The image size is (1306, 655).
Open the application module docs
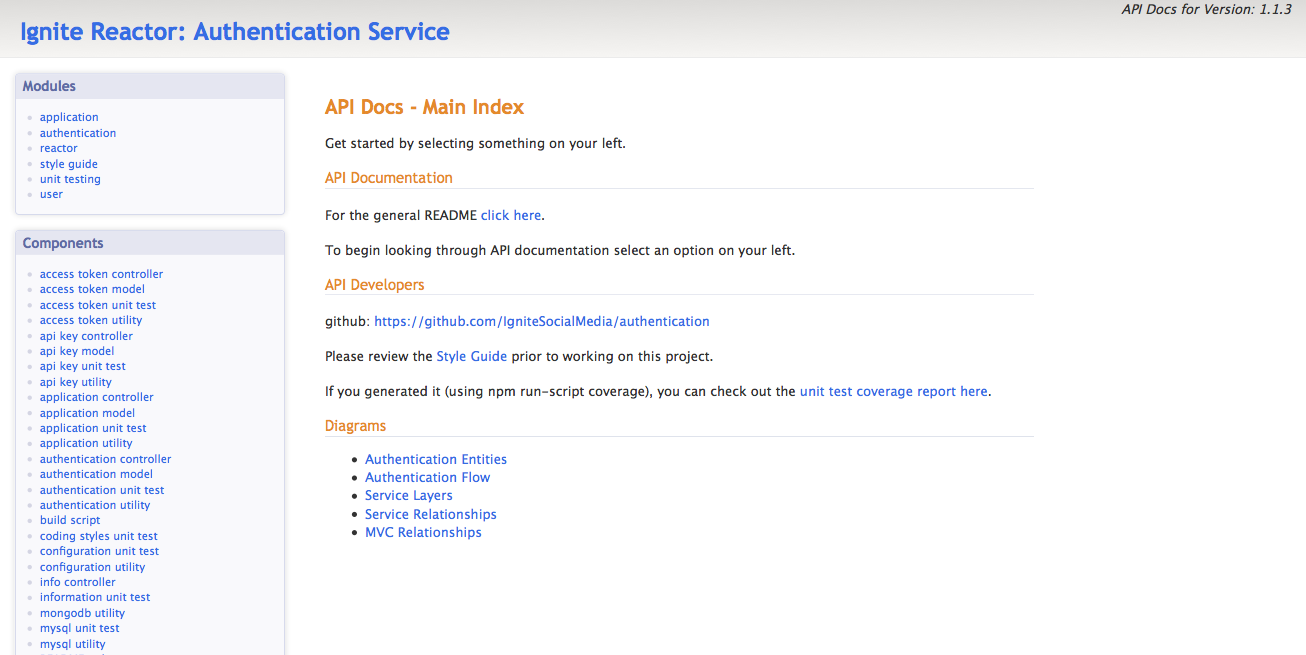click(x=68, y=117)
